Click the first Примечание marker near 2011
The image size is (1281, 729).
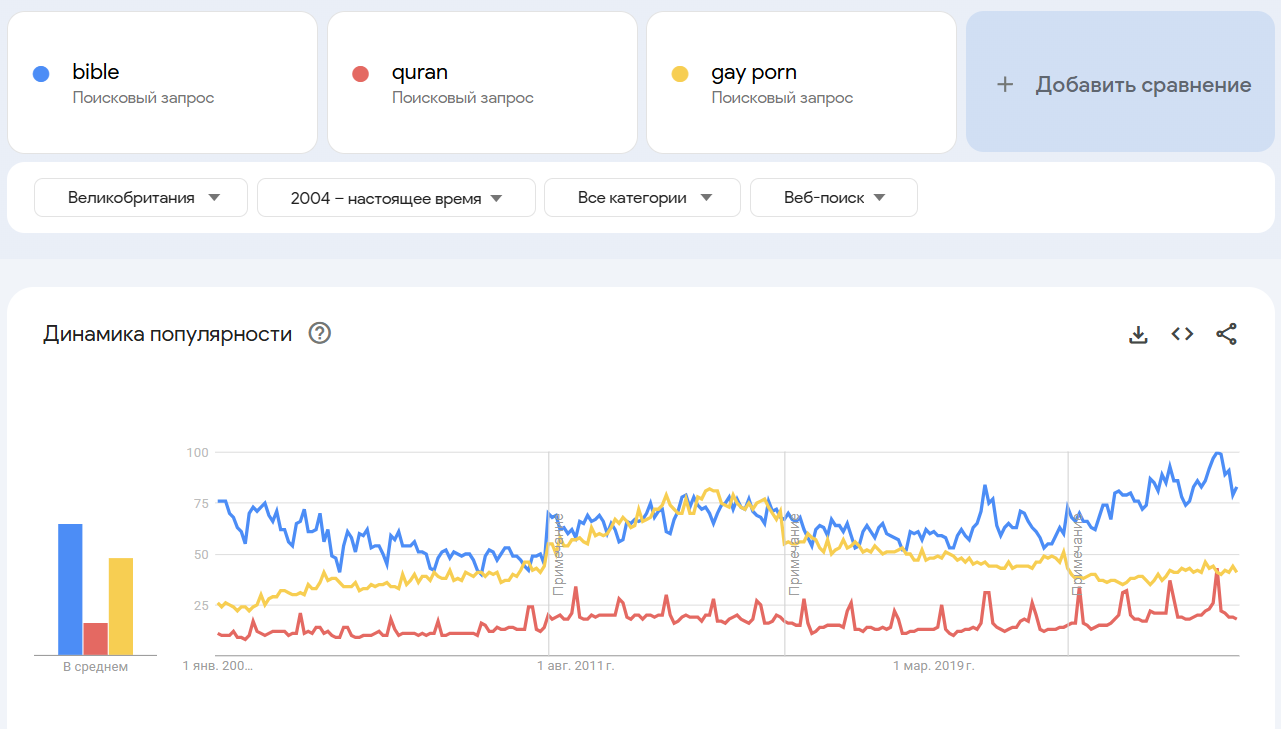[558, 555]
